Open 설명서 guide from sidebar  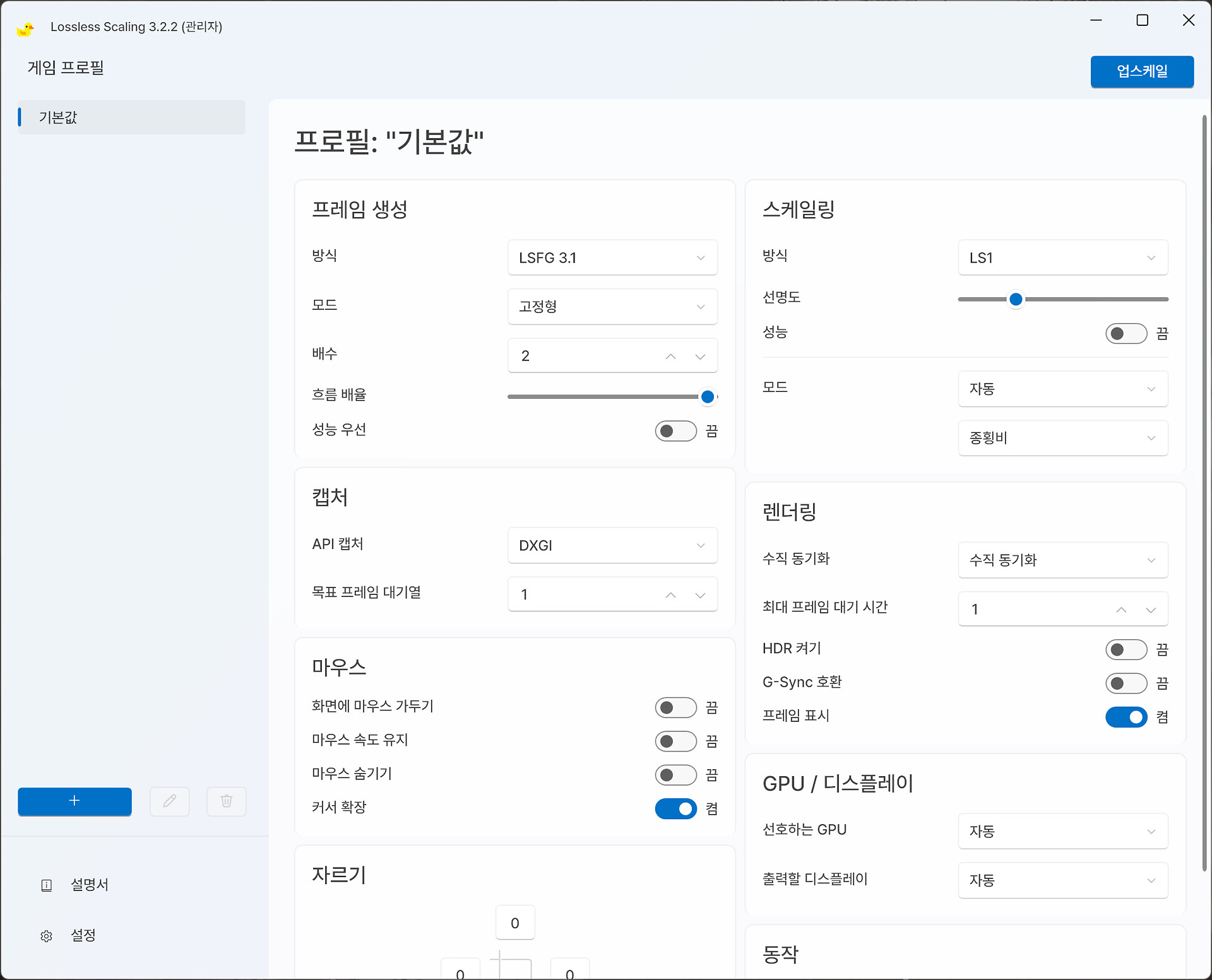tap(88, 885)
